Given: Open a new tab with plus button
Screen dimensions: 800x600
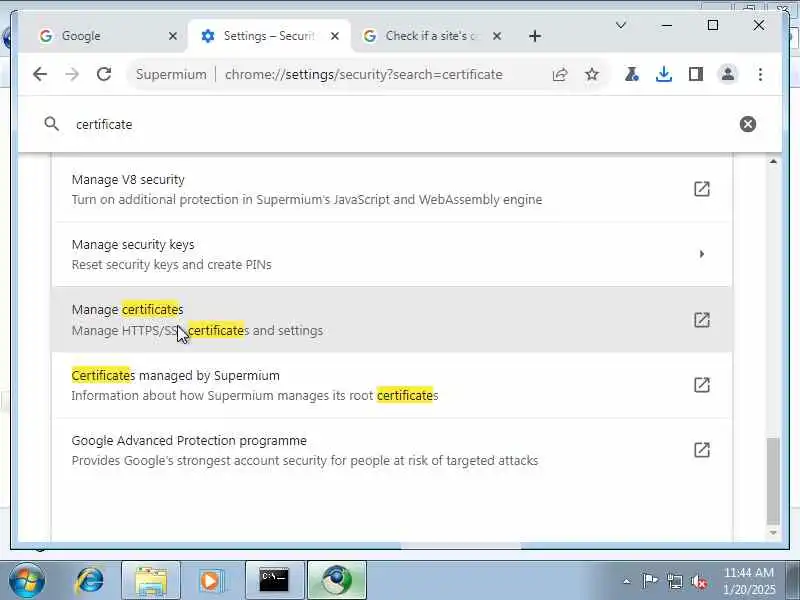Looking at the screenshot, I should click(535, 36).
